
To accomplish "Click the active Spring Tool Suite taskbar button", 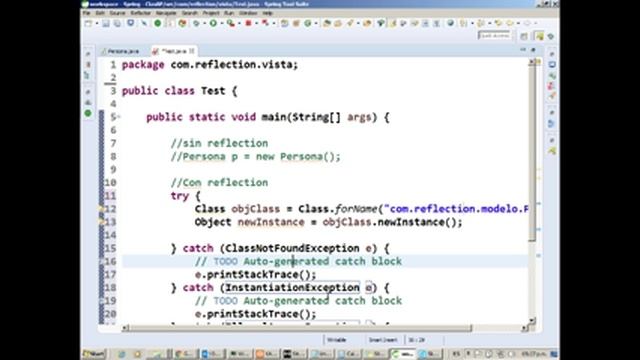I will (403, 354).
